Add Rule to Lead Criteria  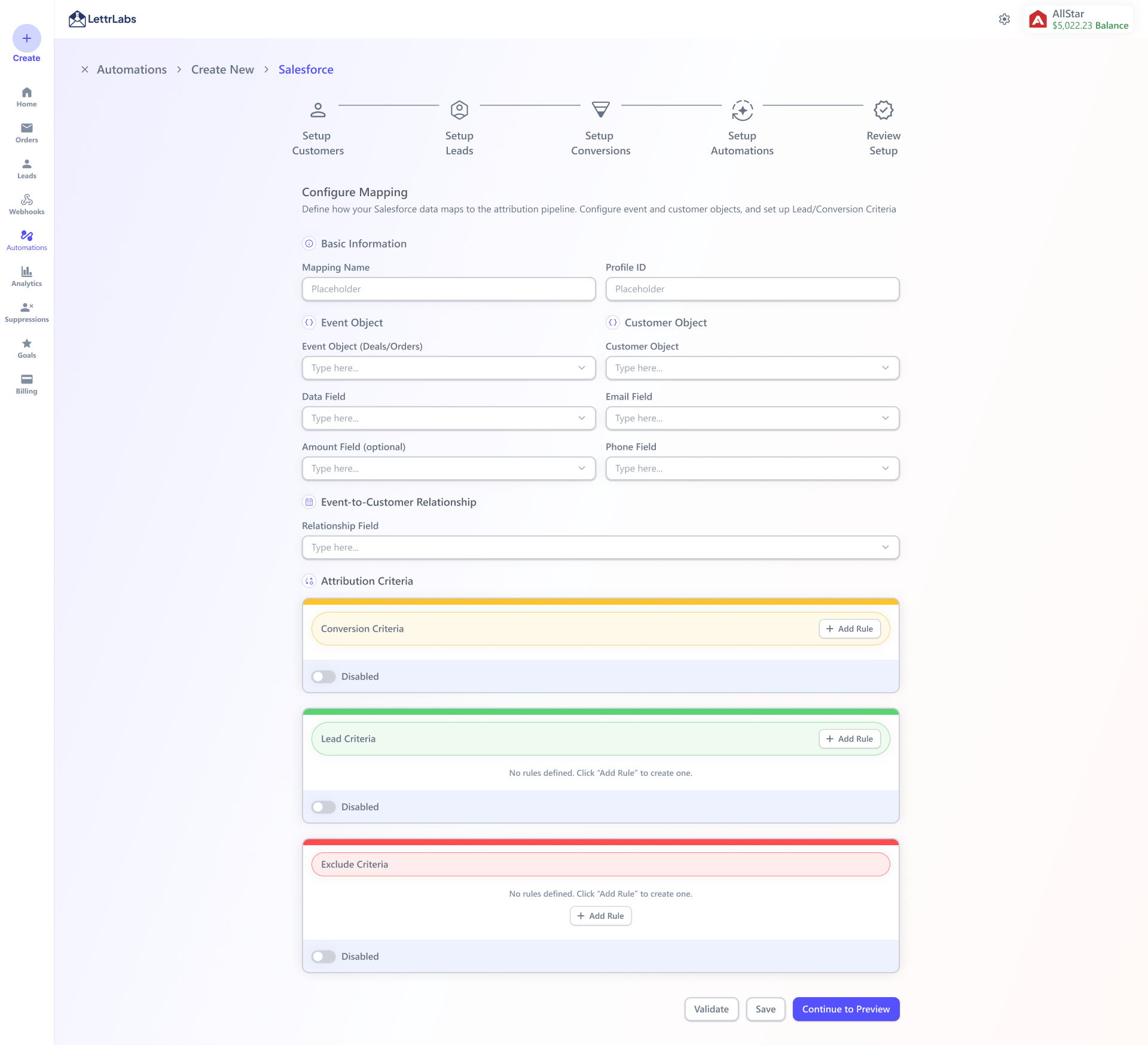pyautogui.click(x=849, y=739)
